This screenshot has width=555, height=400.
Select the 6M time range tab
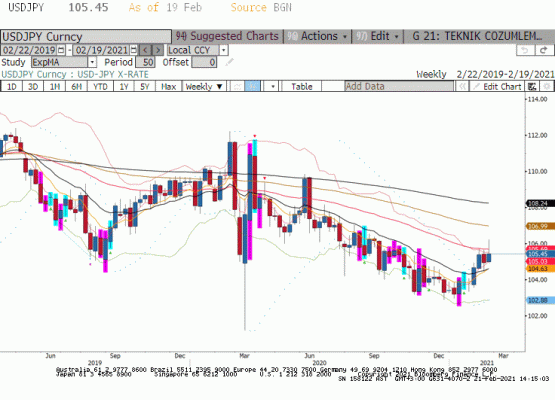76,86
